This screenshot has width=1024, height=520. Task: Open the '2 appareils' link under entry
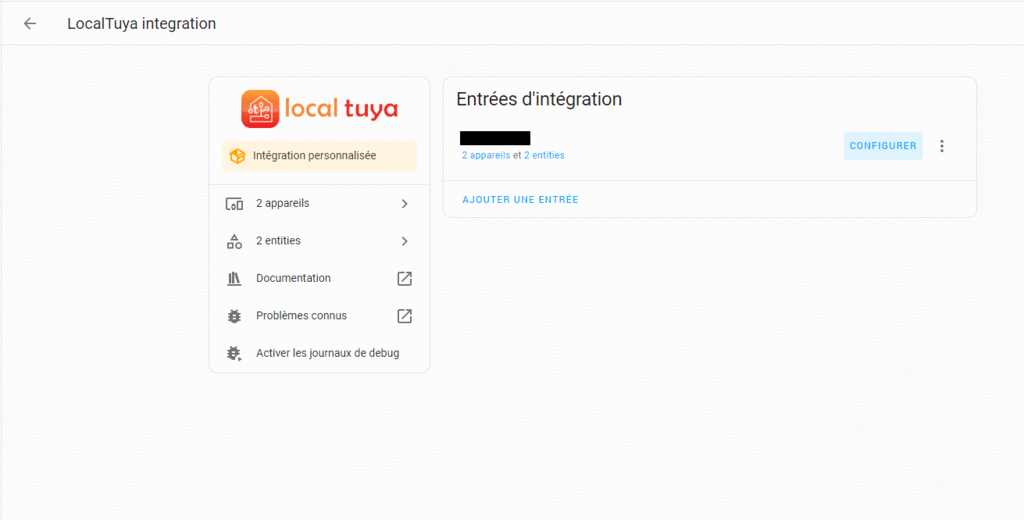click(x=486, y=155)
